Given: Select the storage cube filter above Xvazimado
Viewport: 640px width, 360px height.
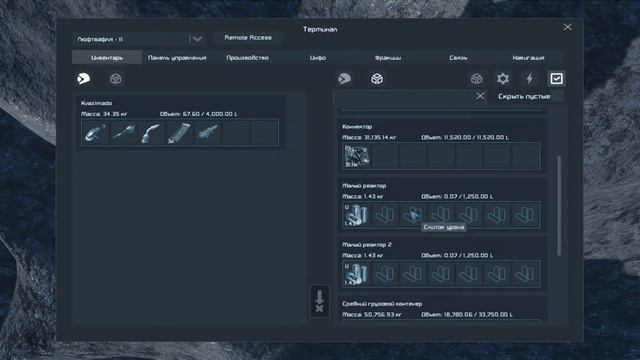Looking at the screenshot, I should pyautogui.click(x=116, y=79).
